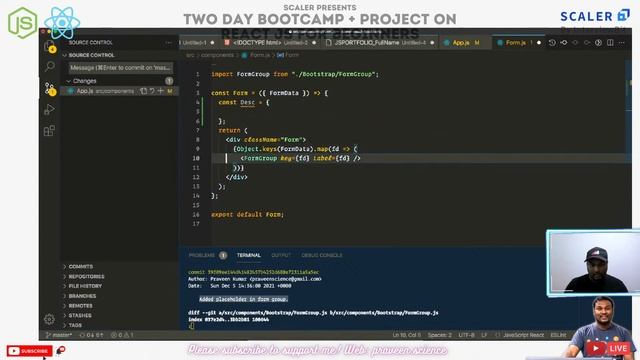The width and height of the screenshot is (640, 360).
Task: Select the Source Control activity bar icon
Action: click(x=50, y=88)
